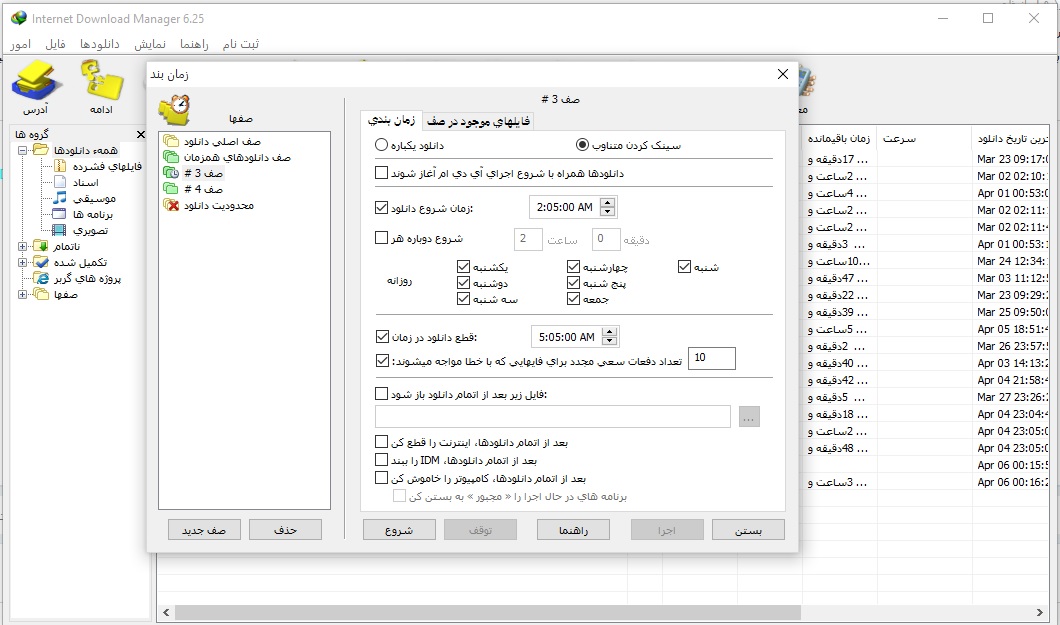Click the retry count input field
Image resolution: width=1060 pixels, height=625 pixels.
point(711,358)
